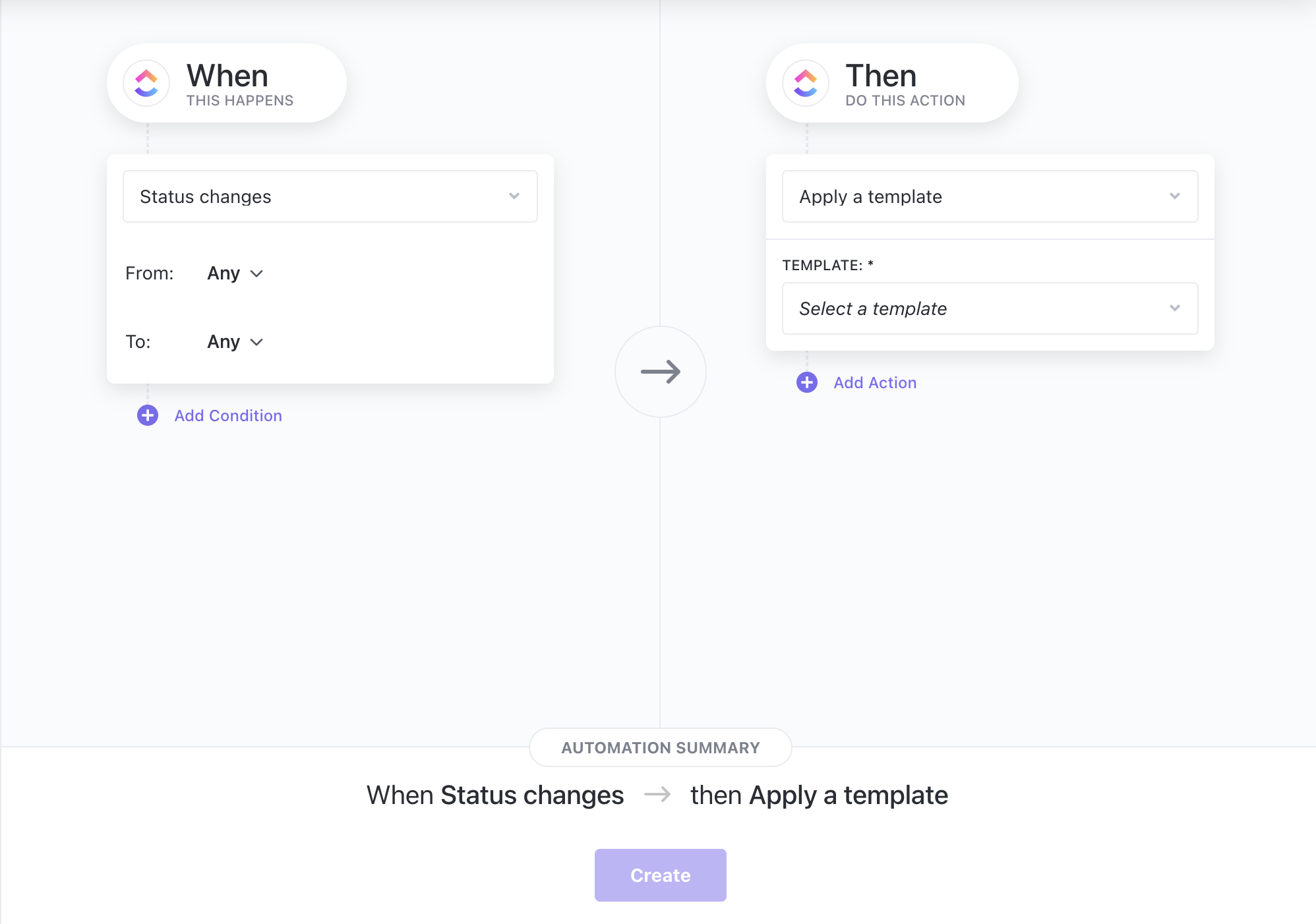Click the ClickUp logo on the Then card
1316x924 pixels.
[804, 83]
